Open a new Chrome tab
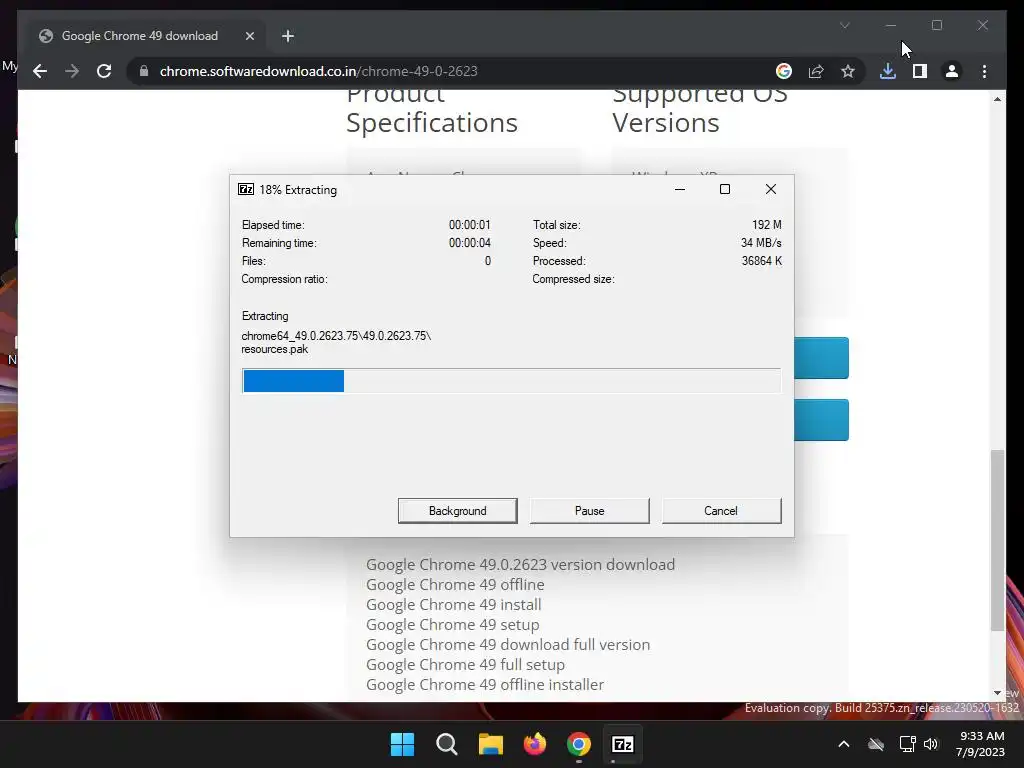Screen dimensions: 1024x768 click(288, 36)
